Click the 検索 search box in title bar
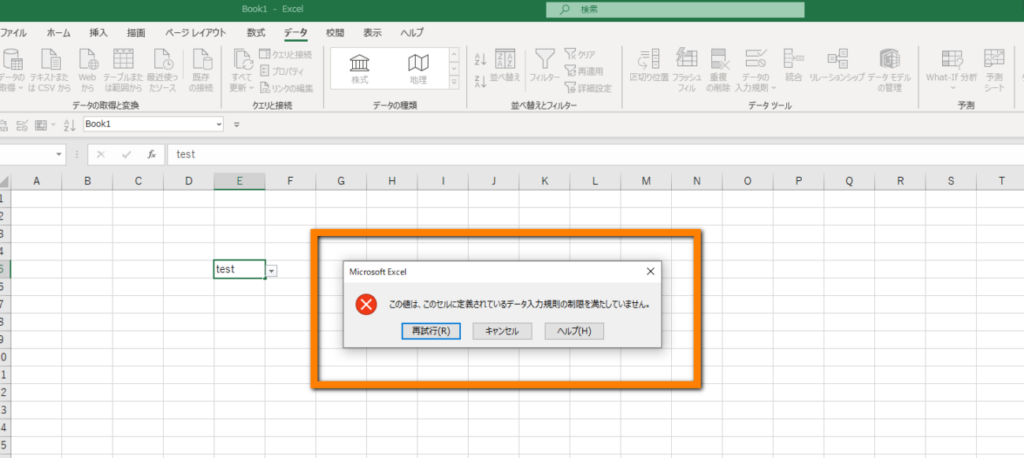1024x458 pixels. click(x=675, y=9)
